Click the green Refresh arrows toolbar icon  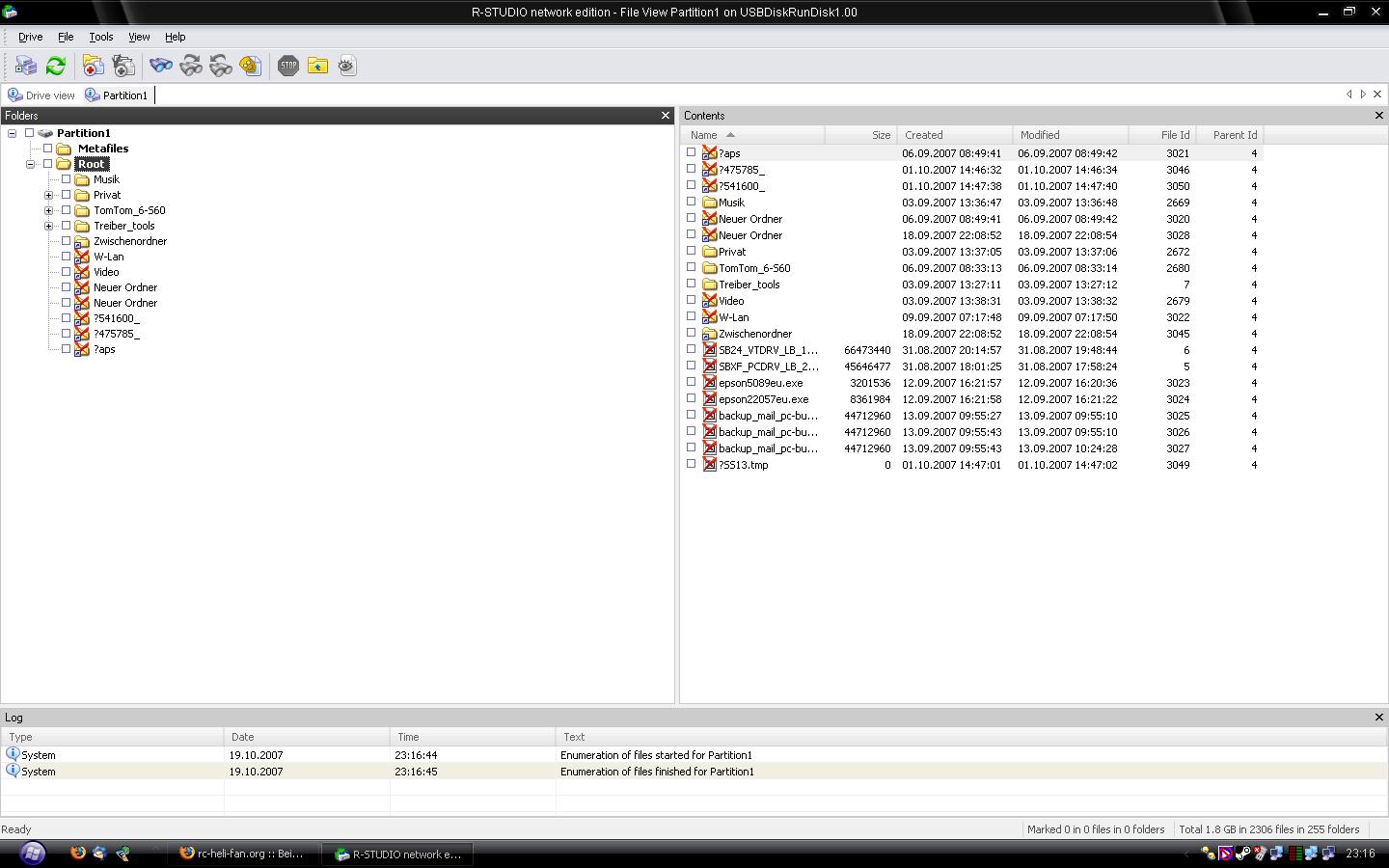click(56, 66)
